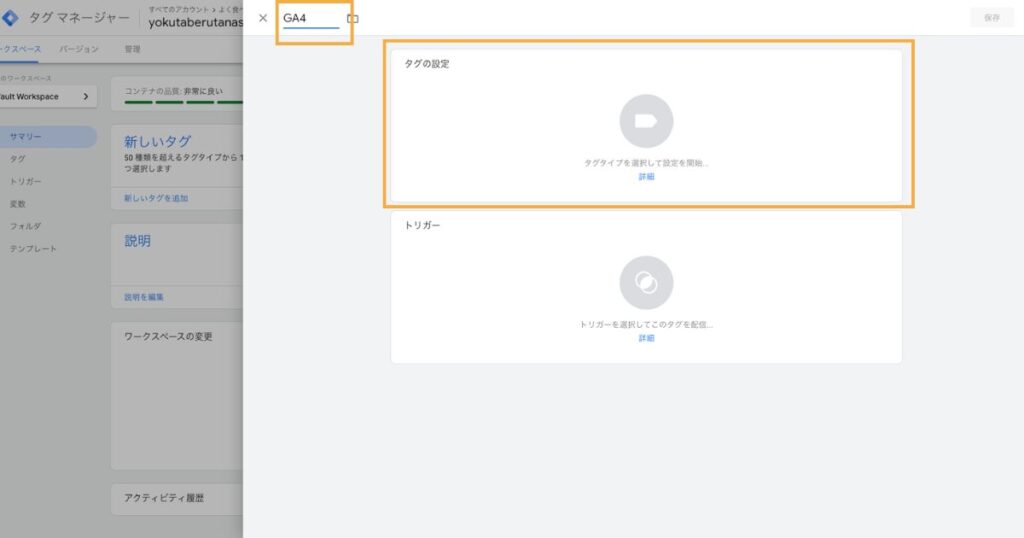Expand the Default Workspace selector
The height and width of the screenshot is (538, 1024).
[48, 97]
